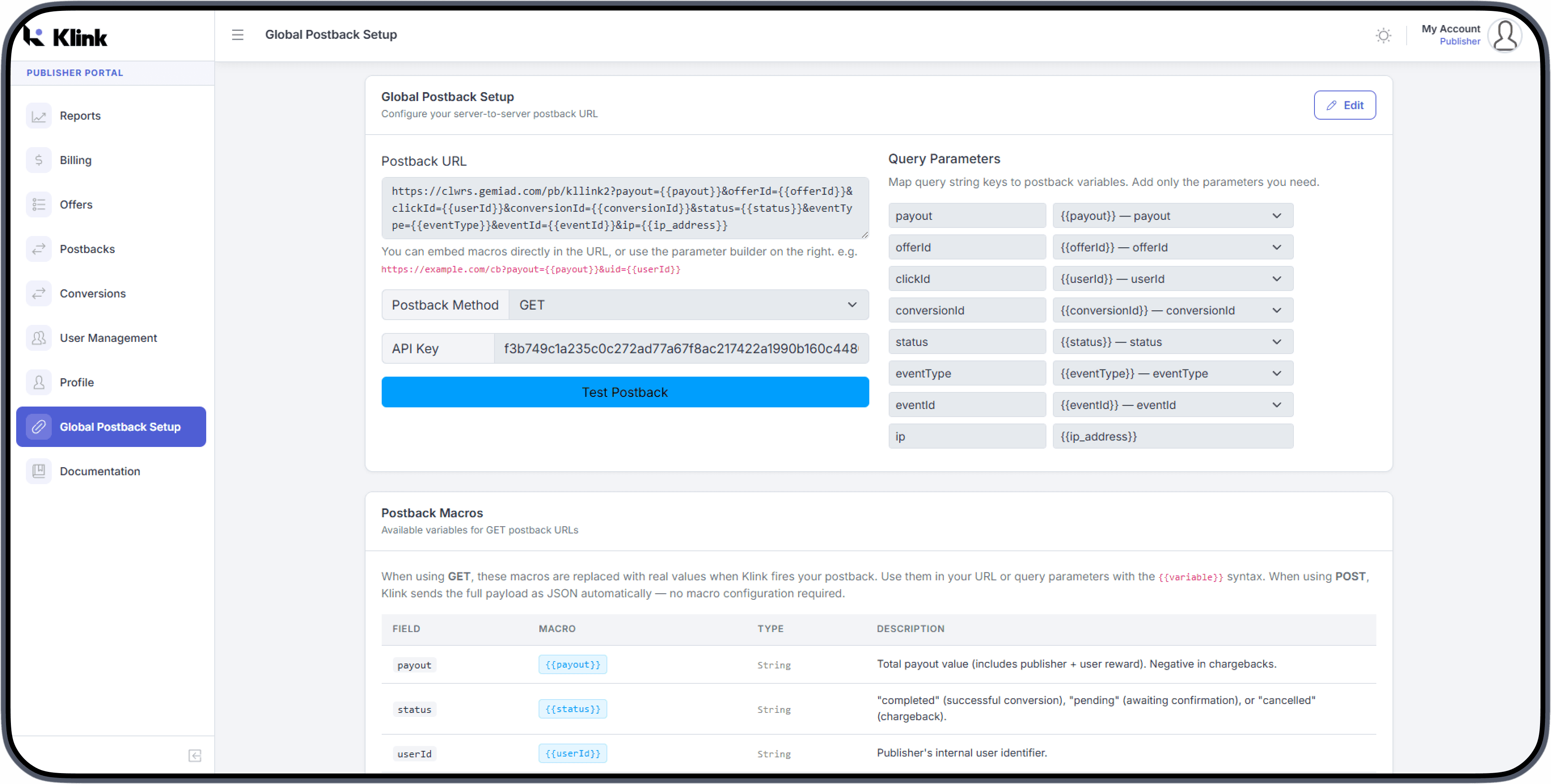This screenshot has width=1551, height=784.
Task: Toggle the light/dark theme sun icon
Action: [1383, 36]
